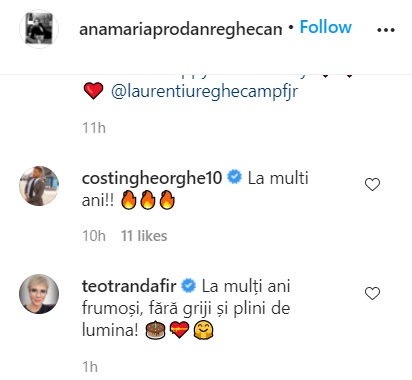The height and width of the screenshot is (380, 412).
Task: Like costingheorghe10's comment with the heart
Action: tap(372, 184)
